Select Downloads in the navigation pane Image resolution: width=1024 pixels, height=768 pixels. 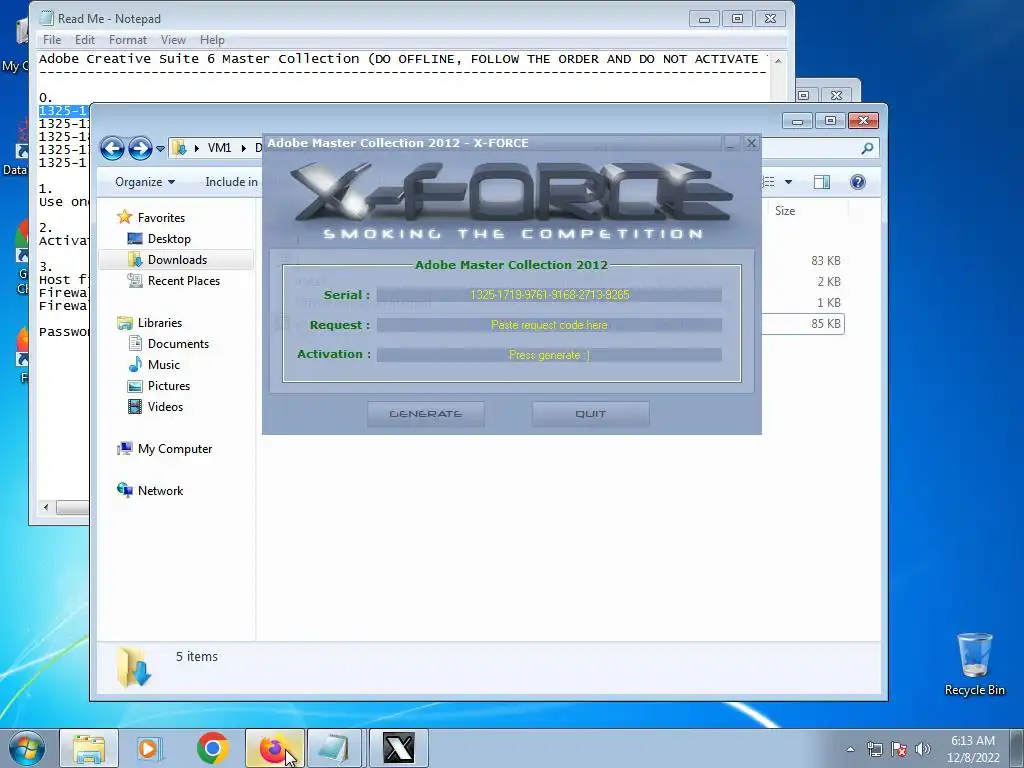click(x=176, y=259)
